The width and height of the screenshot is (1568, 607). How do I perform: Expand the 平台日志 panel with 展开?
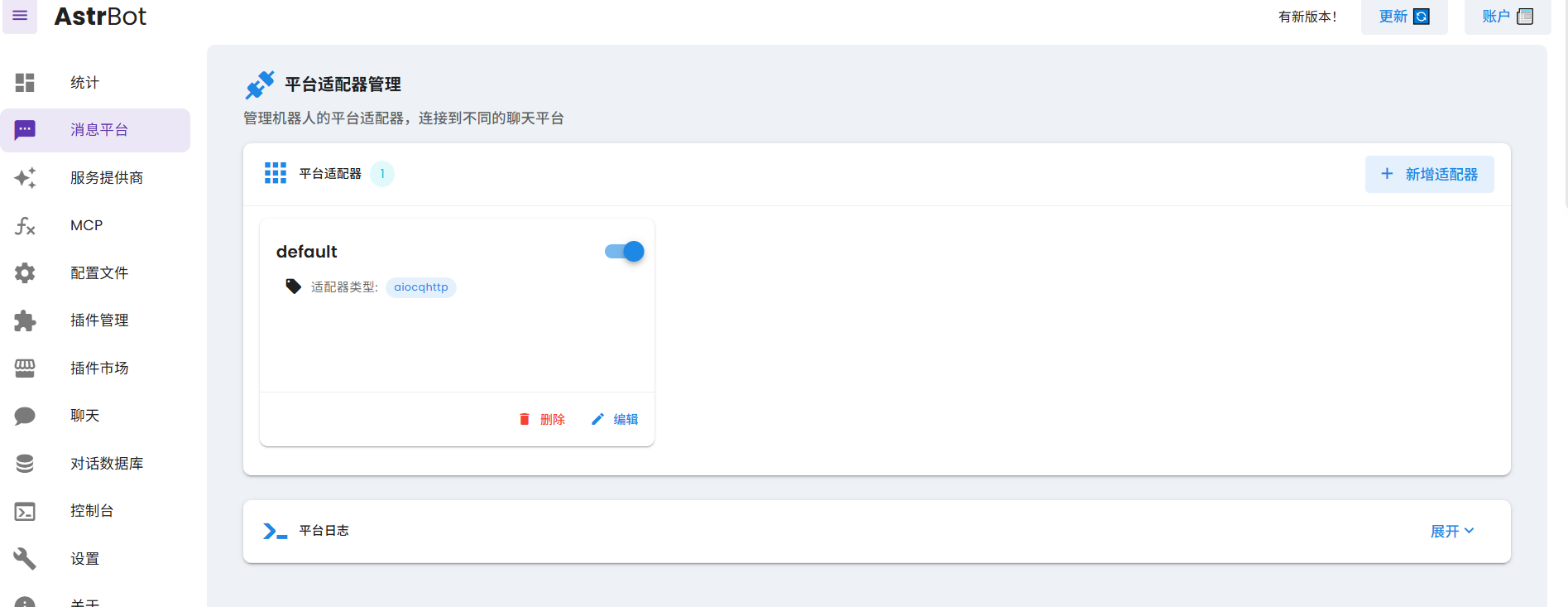point(1452,532)
